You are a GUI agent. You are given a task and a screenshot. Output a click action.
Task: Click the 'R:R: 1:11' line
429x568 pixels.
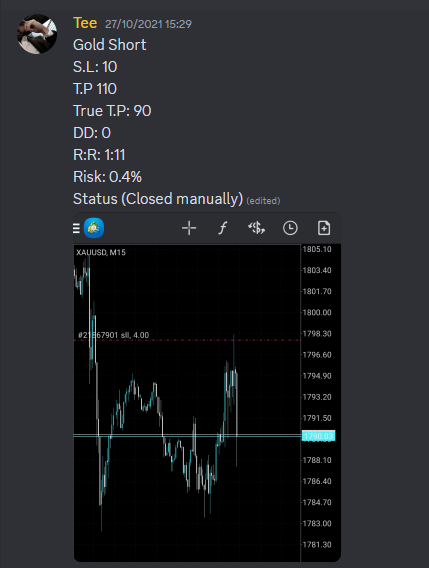coord(99,155)
